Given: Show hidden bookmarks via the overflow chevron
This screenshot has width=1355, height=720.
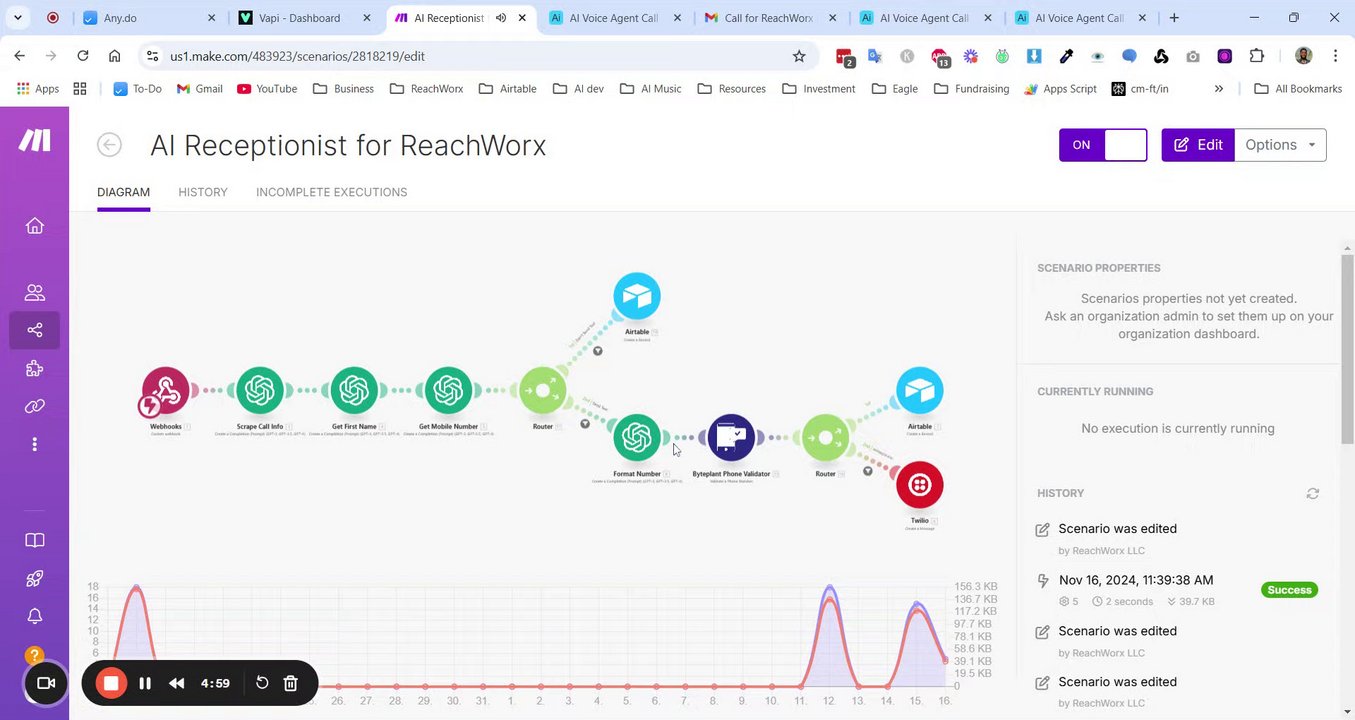Looking at the screenshot, I should click(x=1219, y=89).
